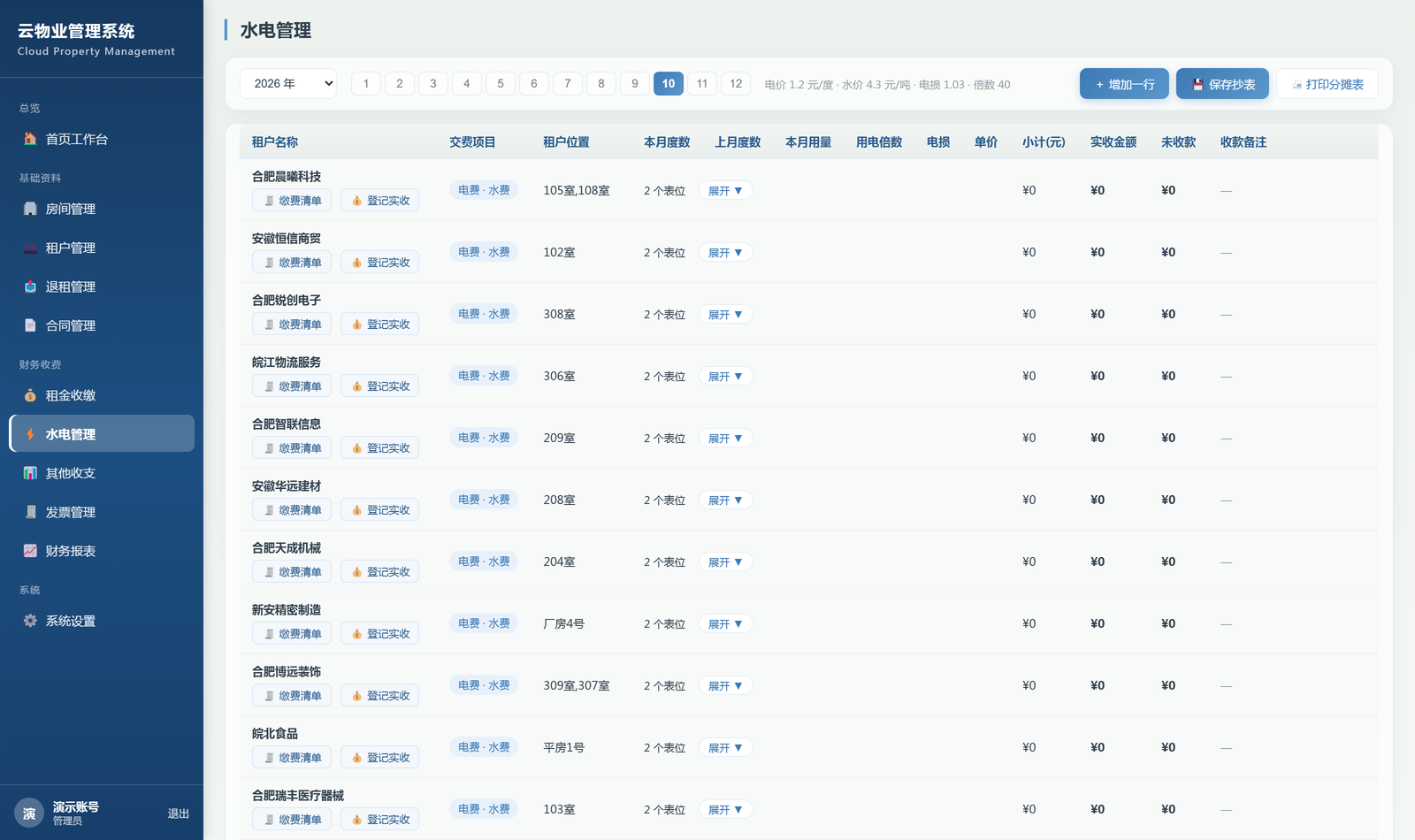The width and height of the screenshot is (1415, 840).
Task: Click the 房间管理 building icon
Action: [30, 209]
